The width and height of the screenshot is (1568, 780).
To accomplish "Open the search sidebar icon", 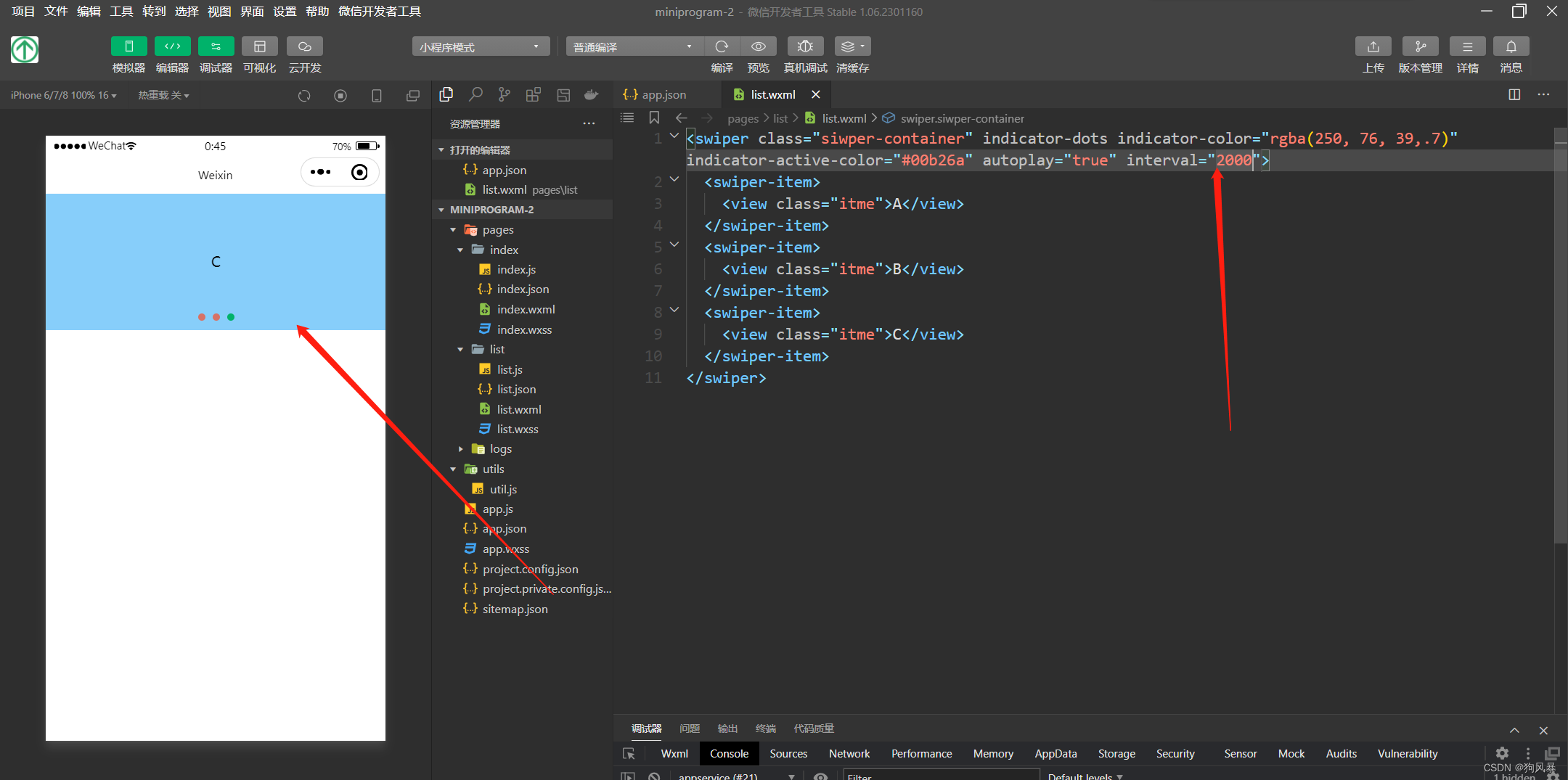I will 475,94.
